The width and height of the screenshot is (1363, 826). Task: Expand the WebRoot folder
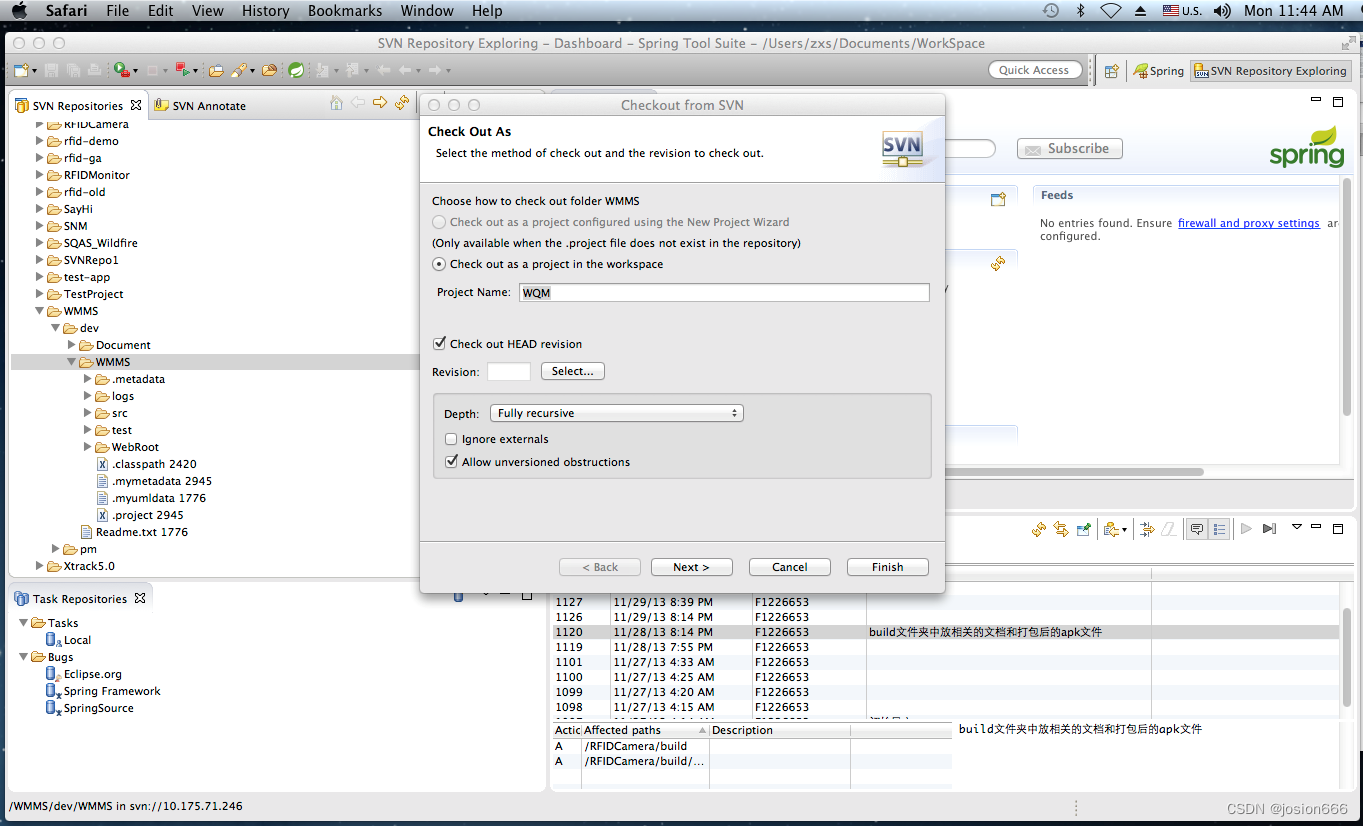coord(88,447)
